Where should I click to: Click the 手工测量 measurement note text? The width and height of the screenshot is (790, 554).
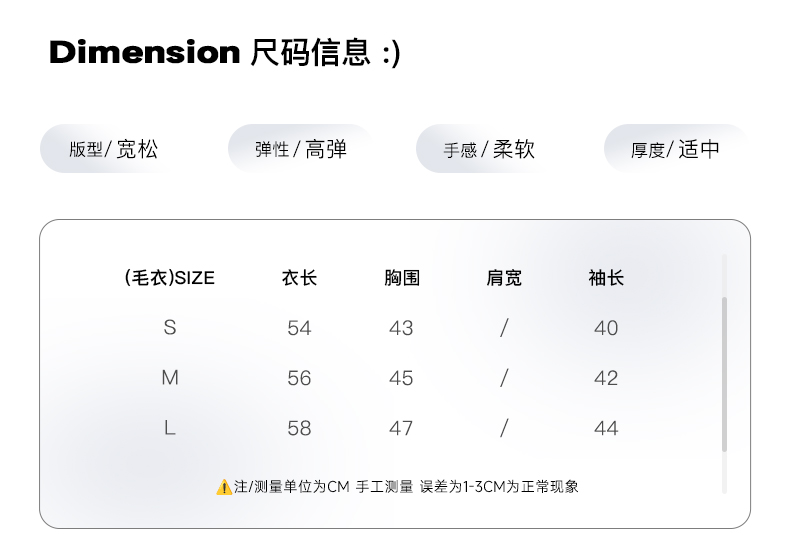[x=384, y=487]
